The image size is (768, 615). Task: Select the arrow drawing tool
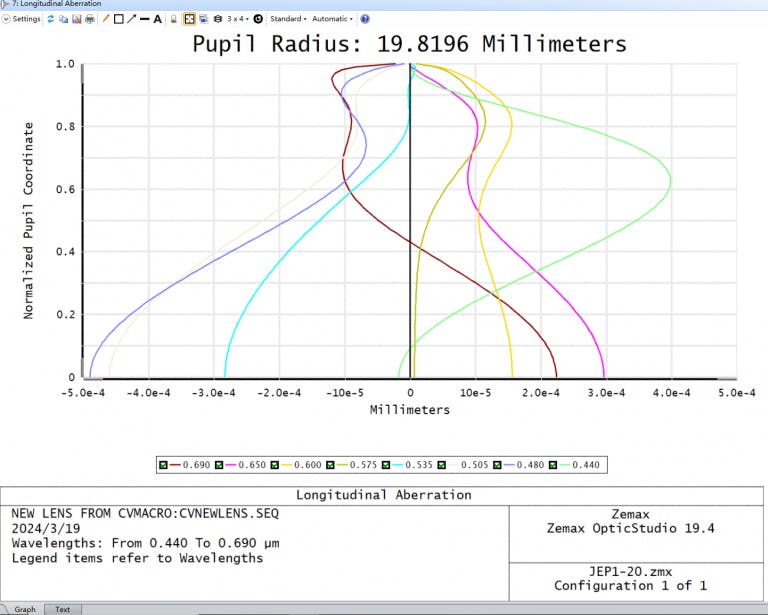[x=131, y=19]
